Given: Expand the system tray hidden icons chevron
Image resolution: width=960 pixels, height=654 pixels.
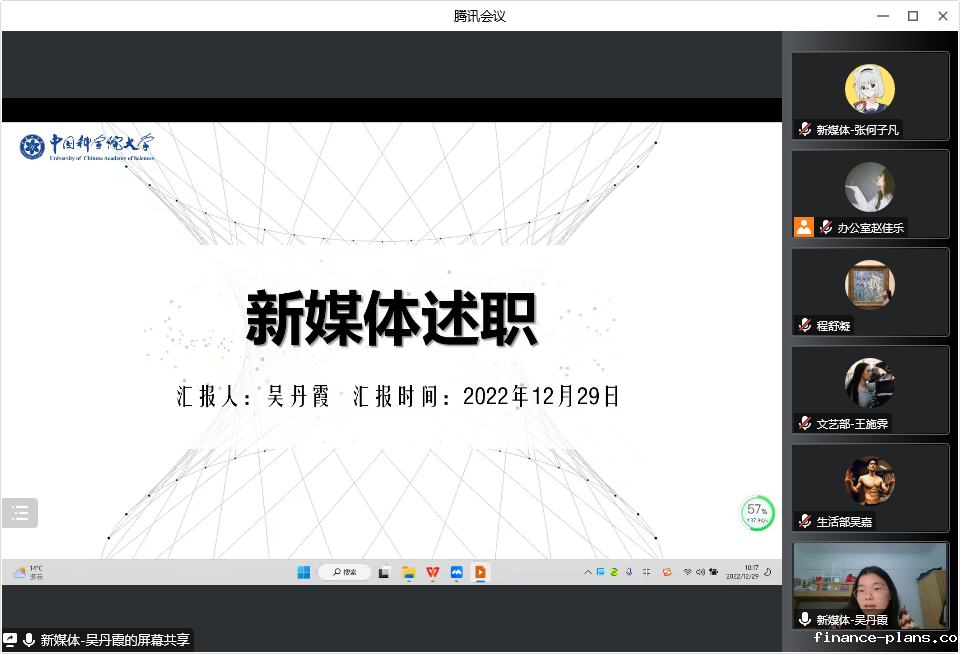Looking at the screenshot, I should tap(587, 572).
